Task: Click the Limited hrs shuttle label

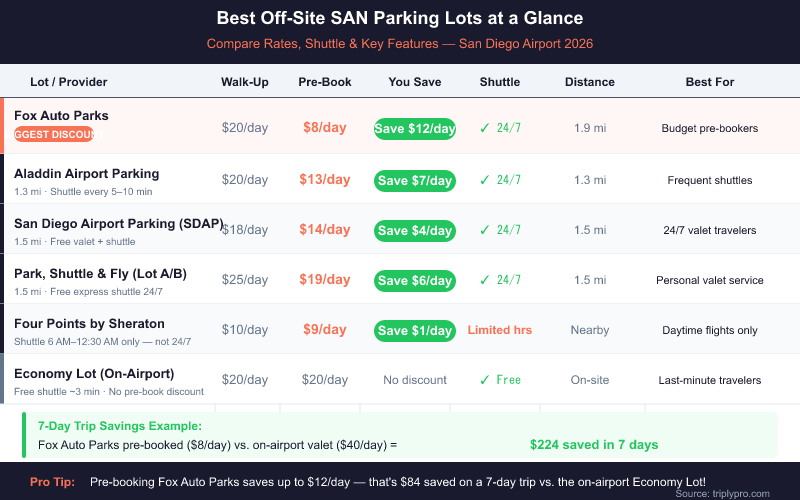Action: (x=500, y=330)
